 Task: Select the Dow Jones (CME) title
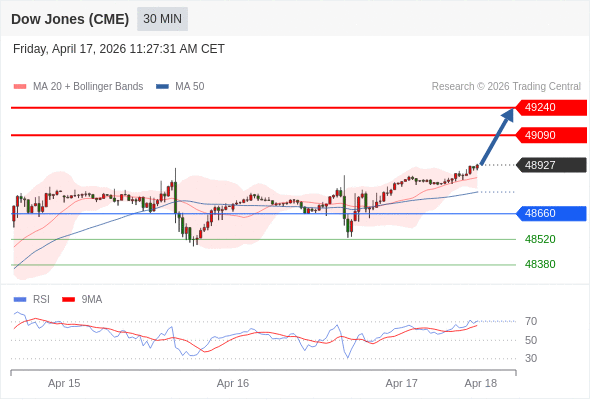pos(70,19)
